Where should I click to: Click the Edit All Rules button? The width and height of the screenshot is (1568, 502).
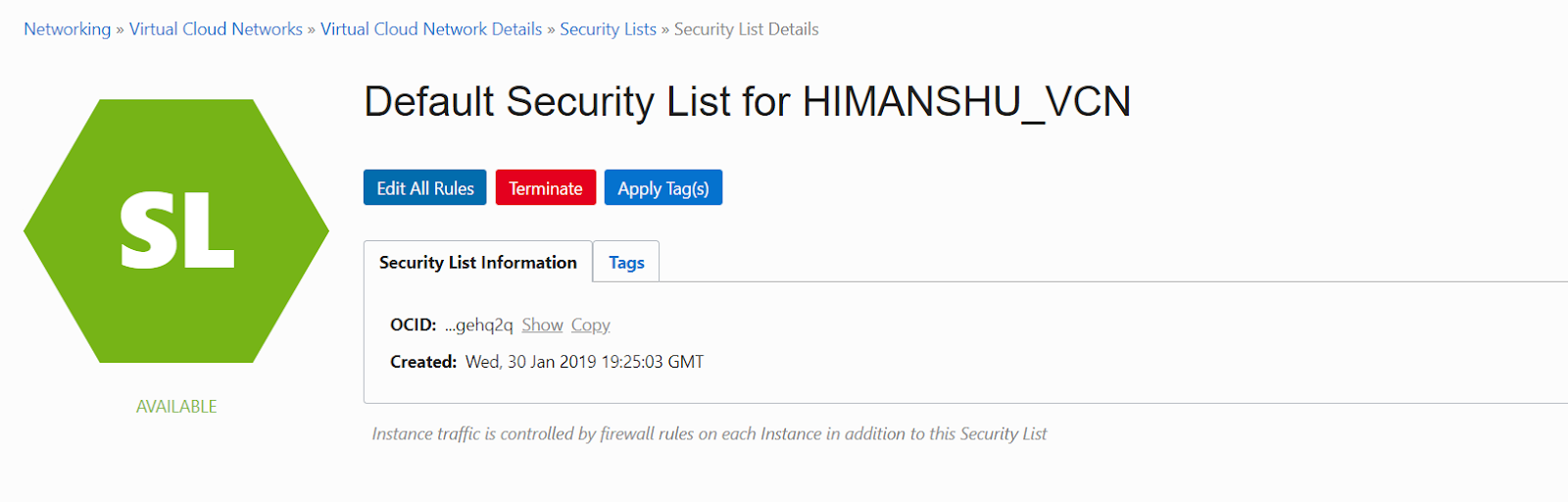point(425,188)
